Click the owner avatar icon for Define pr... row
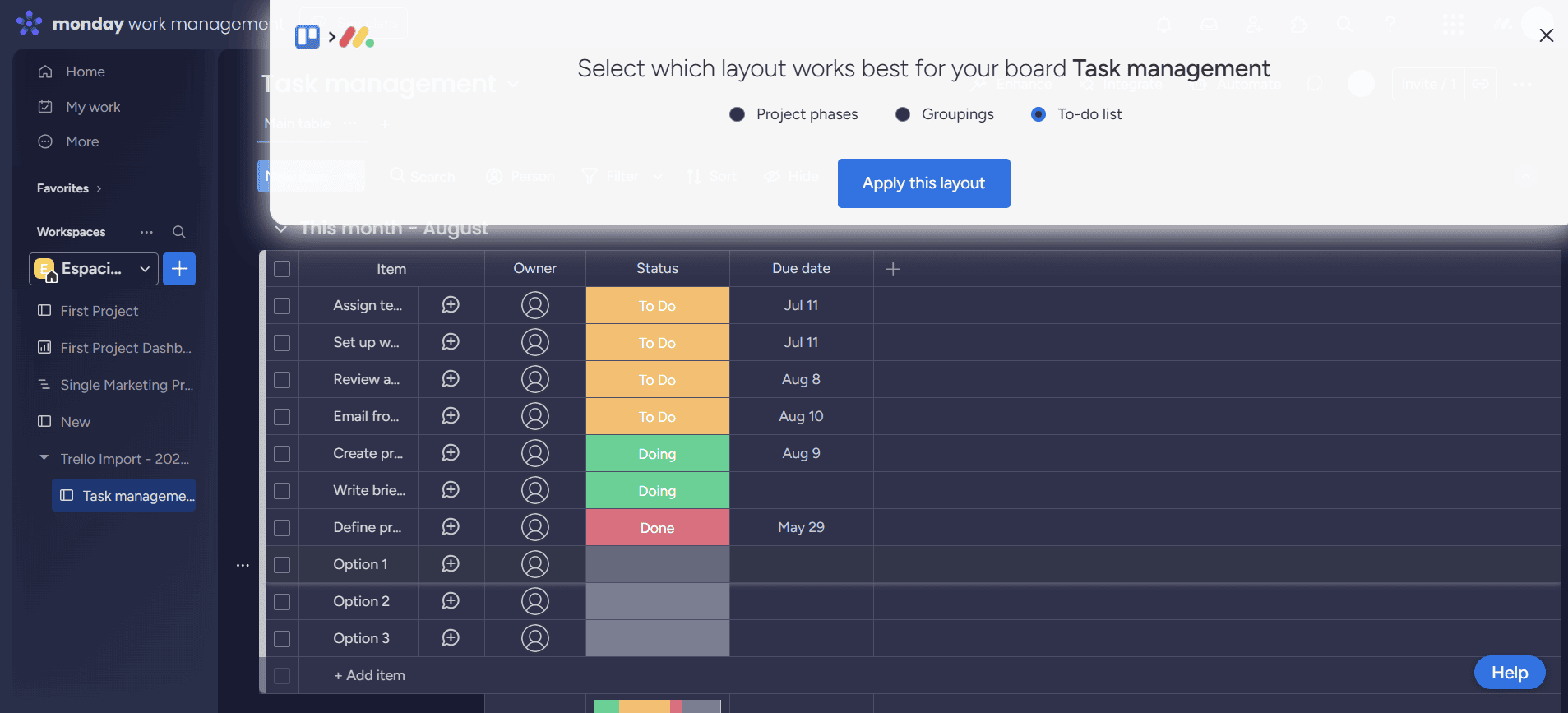The width and height of the screenshot is (1568, 713). pos(534,527)
